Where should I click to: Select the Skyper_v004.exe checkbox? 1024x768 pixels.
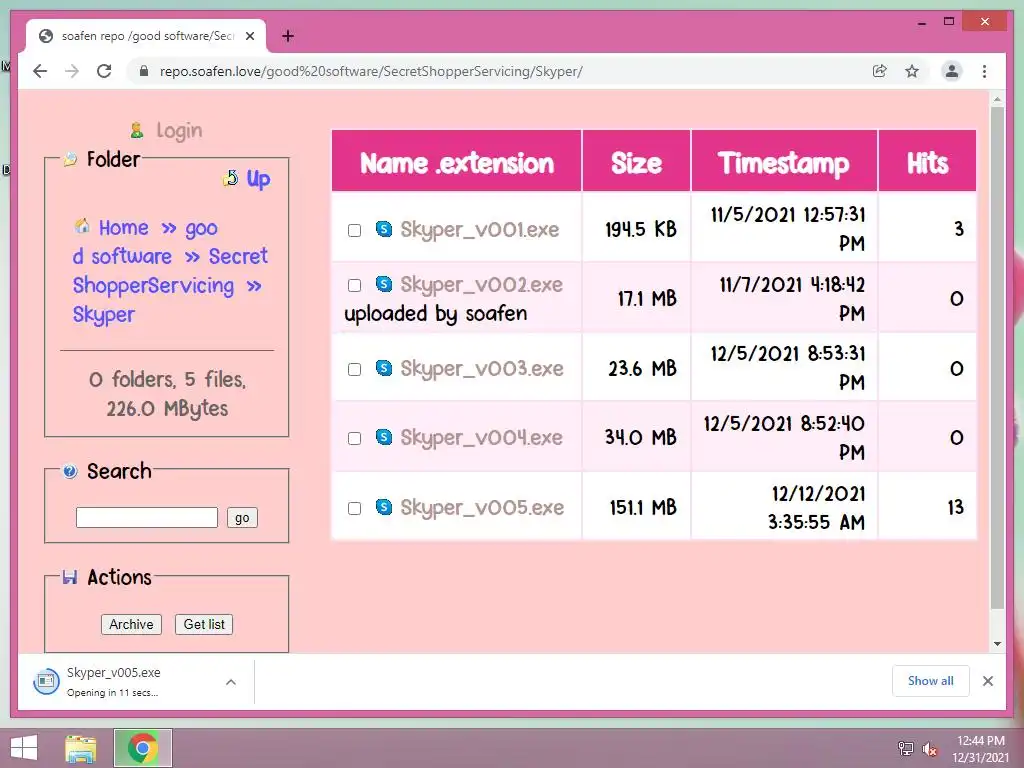(x=355, y=438)
